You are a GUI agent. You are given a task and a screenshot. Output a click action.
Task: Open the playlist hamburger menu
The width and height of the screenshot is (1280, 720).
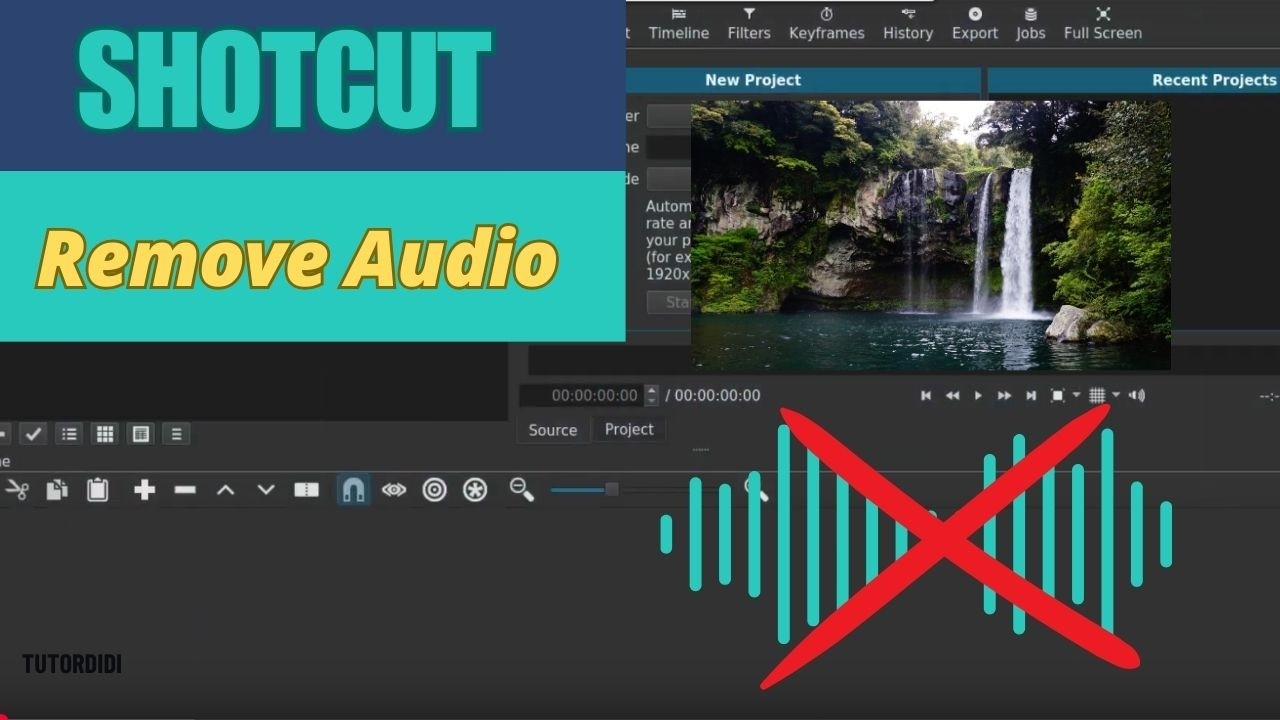coord(176,434)
